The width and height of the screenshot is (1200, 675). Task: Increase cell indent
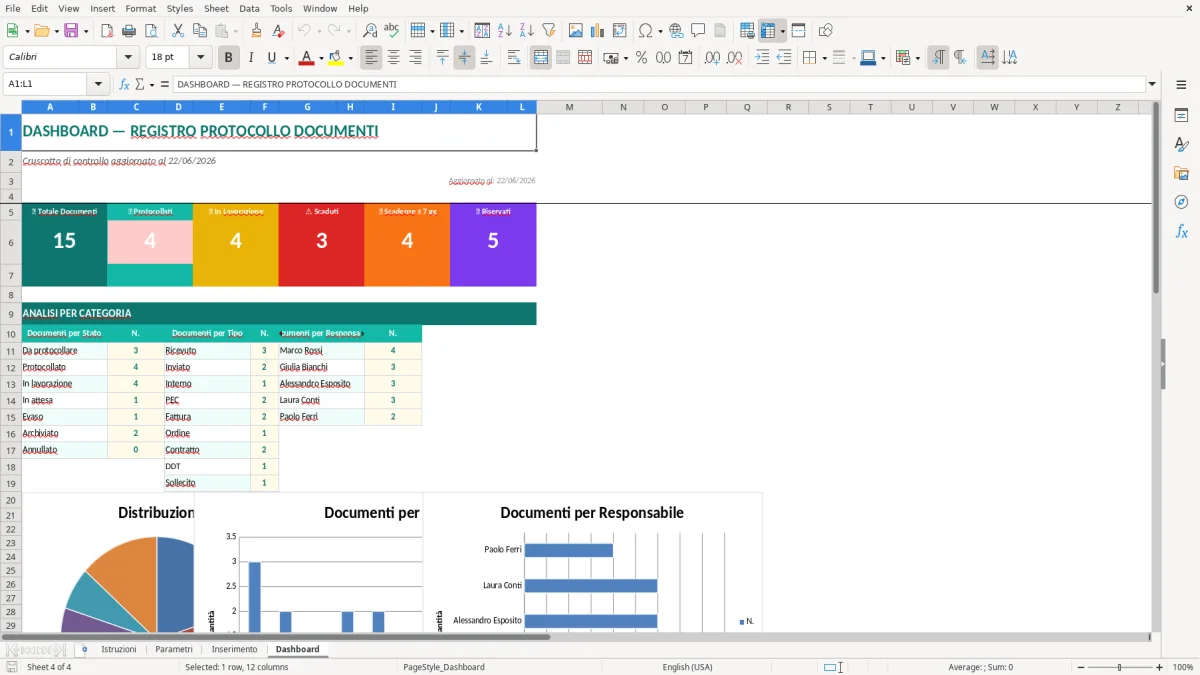pos(762,58)
